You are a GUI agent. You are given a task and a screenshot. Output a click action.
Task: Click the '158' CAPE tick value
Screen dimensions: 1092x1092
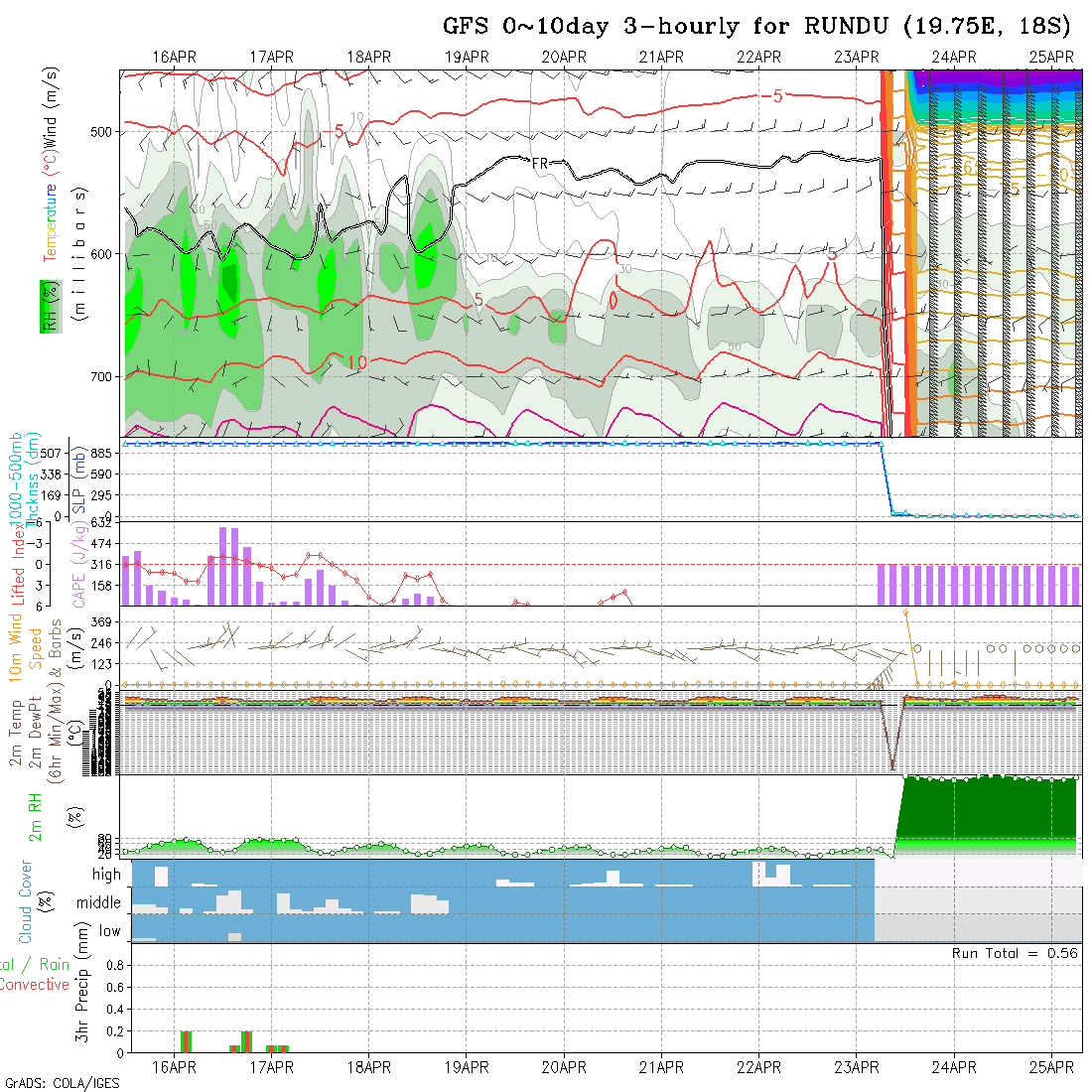tap(101, 586)
